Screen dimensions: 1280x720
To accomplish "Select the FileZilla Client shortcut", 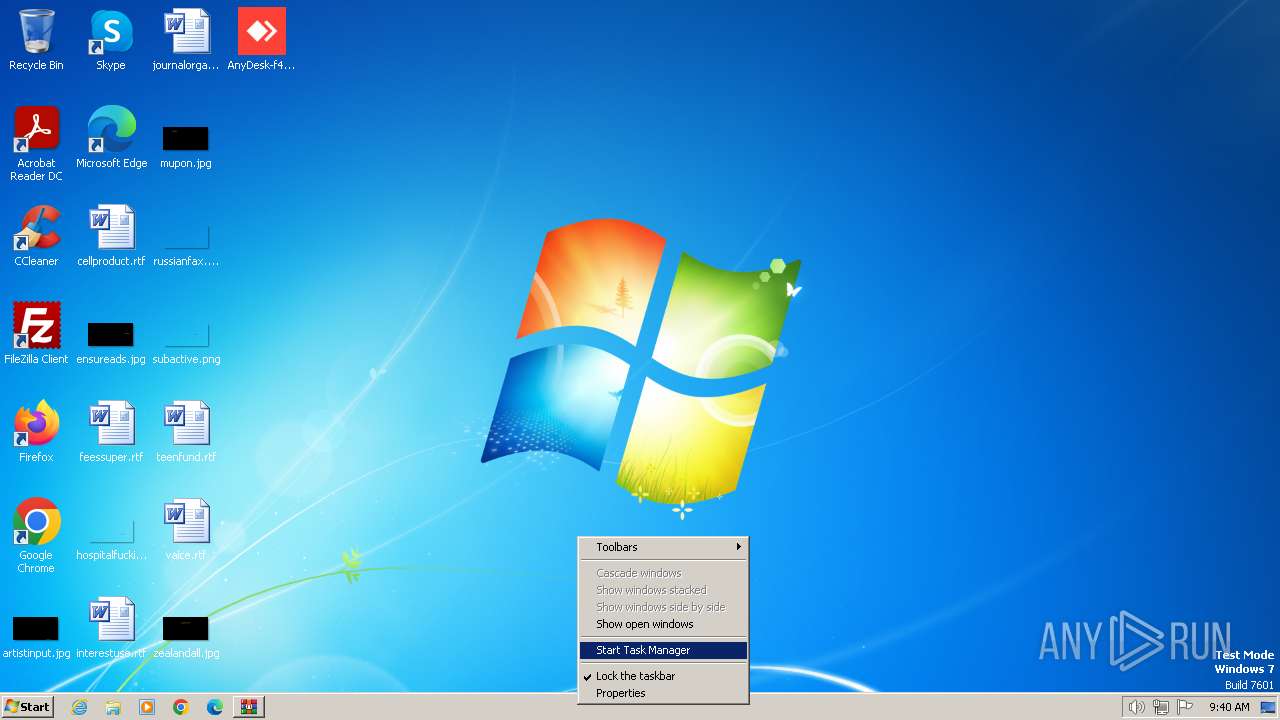I will click(36, 334).
